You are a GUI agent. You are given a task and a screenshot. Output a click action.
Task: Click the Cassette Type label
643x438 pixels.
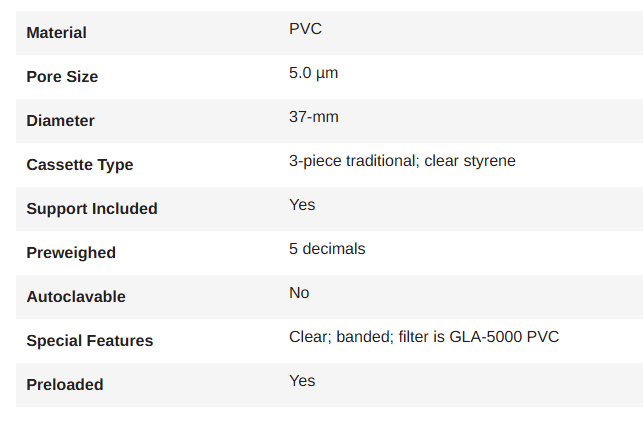80,165
